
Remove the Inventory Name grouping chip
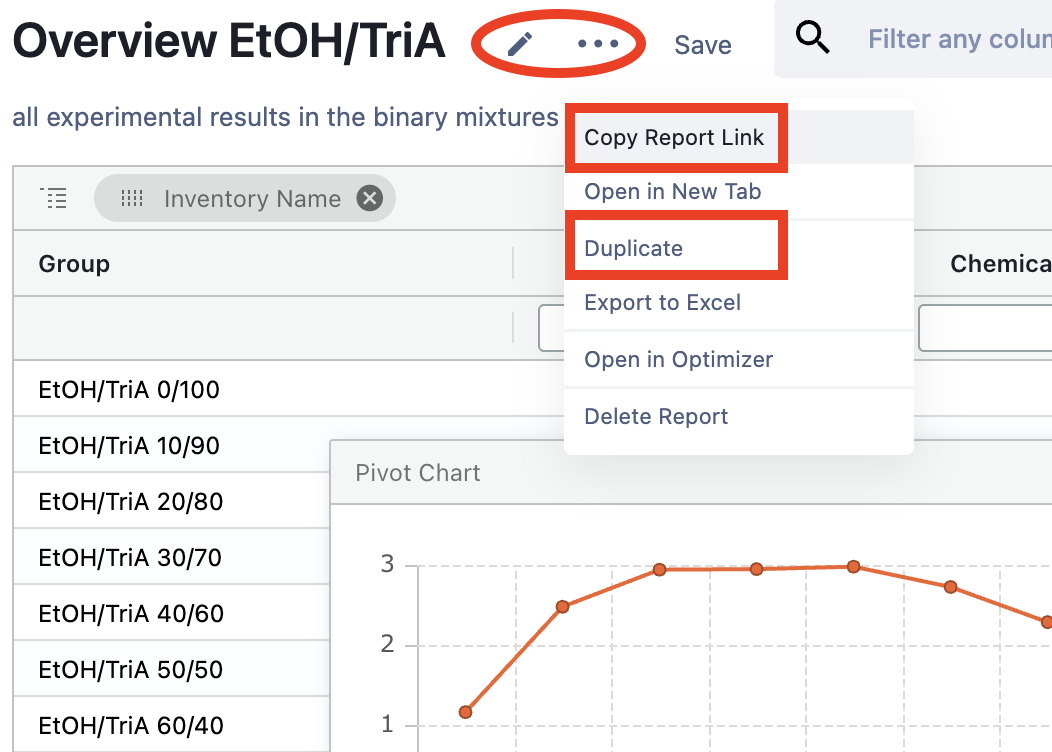370,199
